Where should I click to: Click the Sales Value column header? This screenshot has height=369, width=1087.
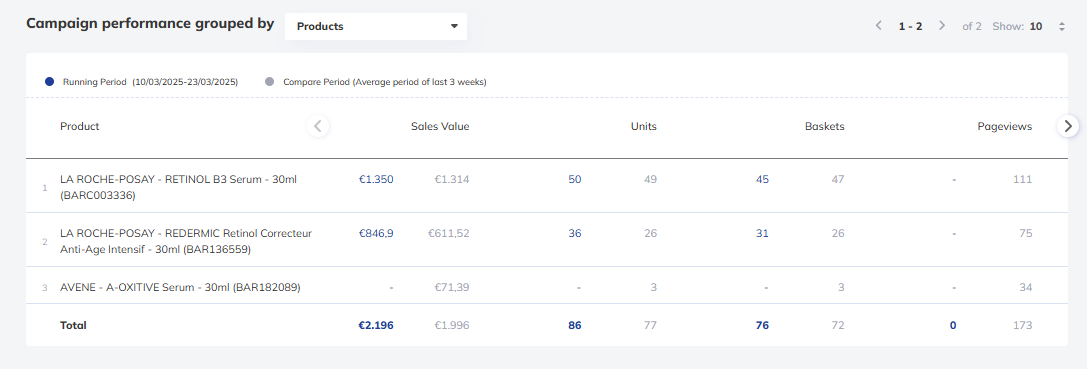[x=440, y=126]
